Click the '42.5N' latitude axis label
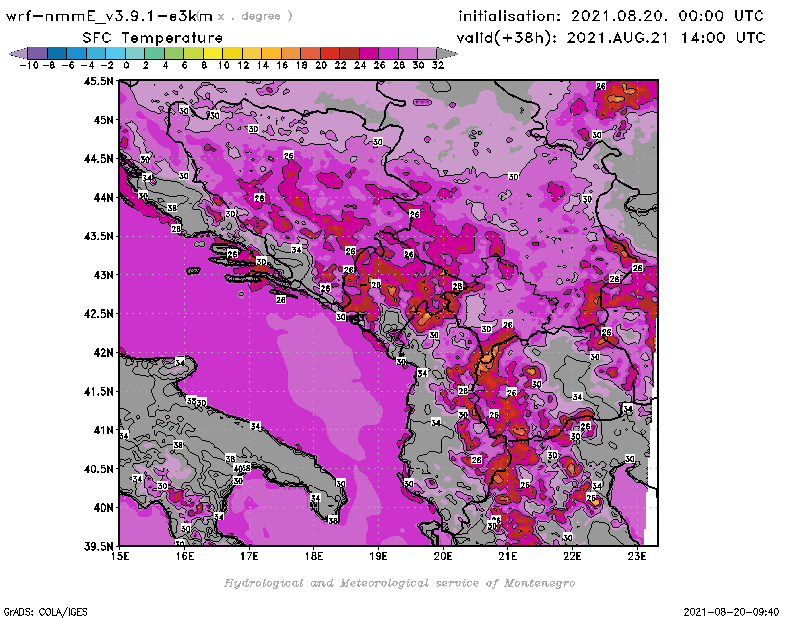 (x=98, y=314)
